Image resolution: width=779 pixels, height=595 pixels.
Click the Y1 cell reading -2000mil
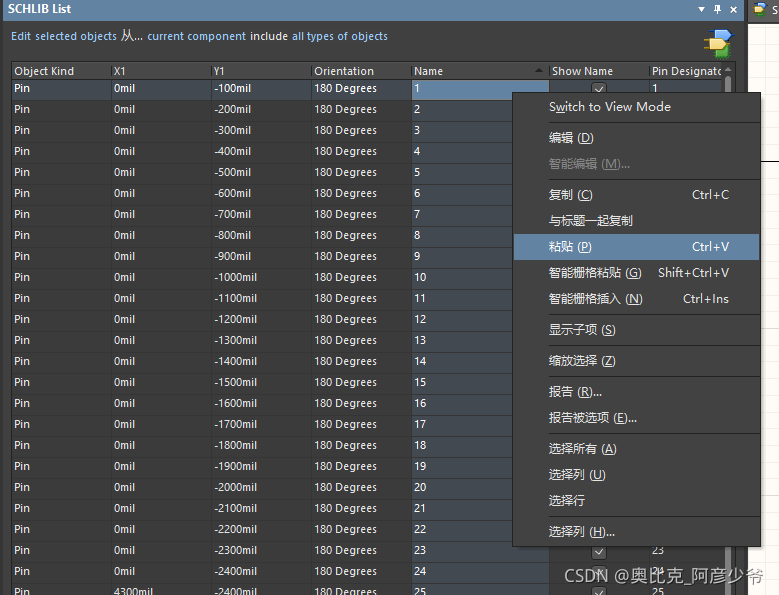click(x=262, y=487)
